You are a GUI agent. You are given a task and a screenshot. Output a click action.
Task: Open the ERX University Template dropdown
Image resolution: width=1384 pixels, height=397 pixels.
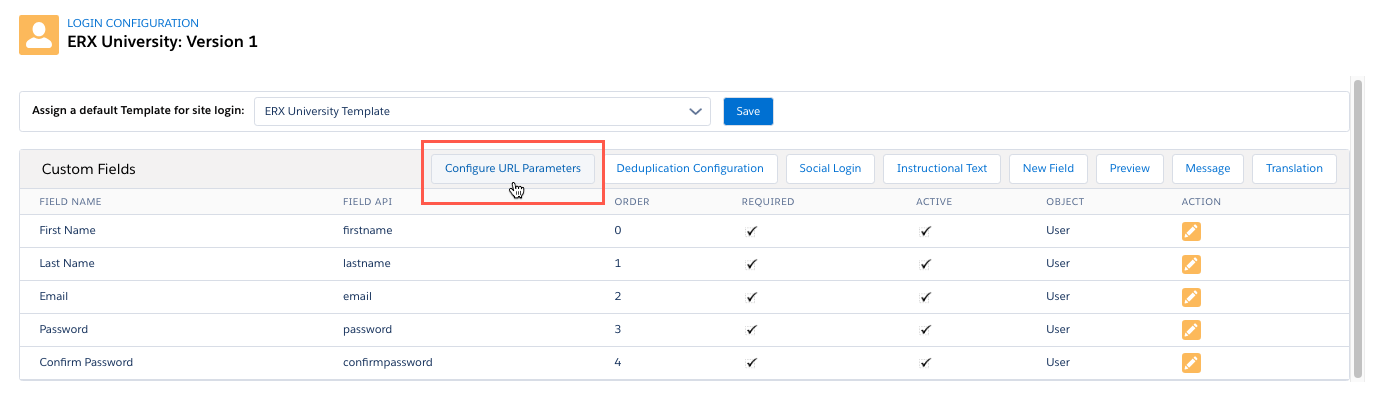pos(482,111)
